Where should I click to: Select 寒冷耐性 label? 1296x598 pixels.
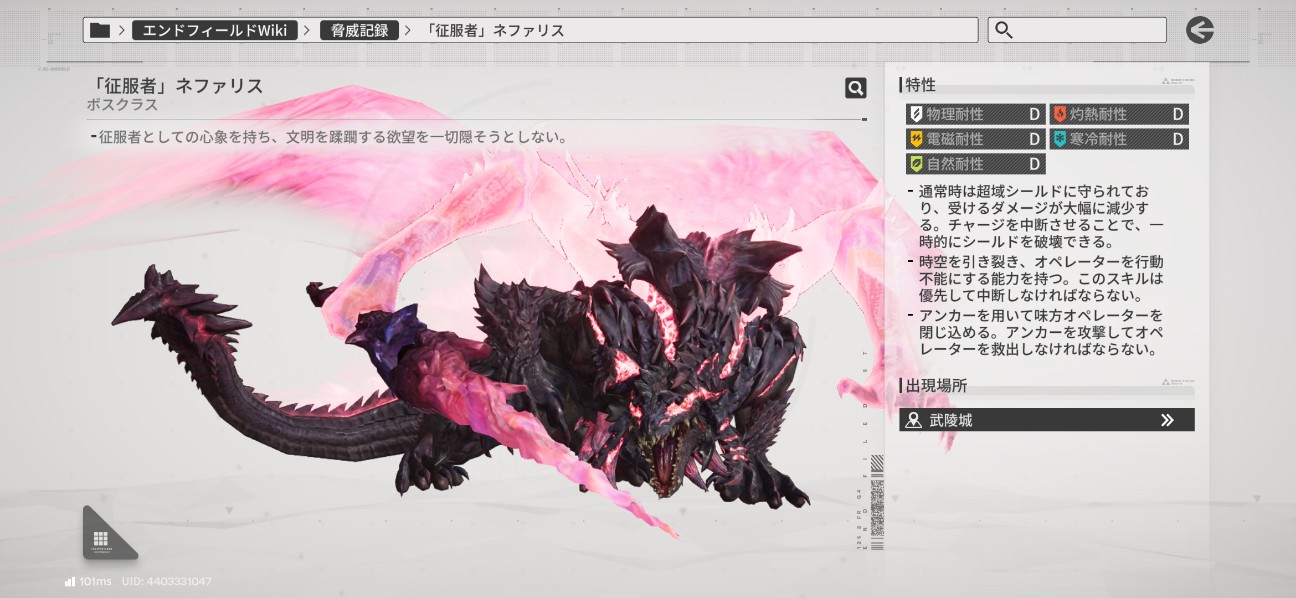[x=1099, y=139]
